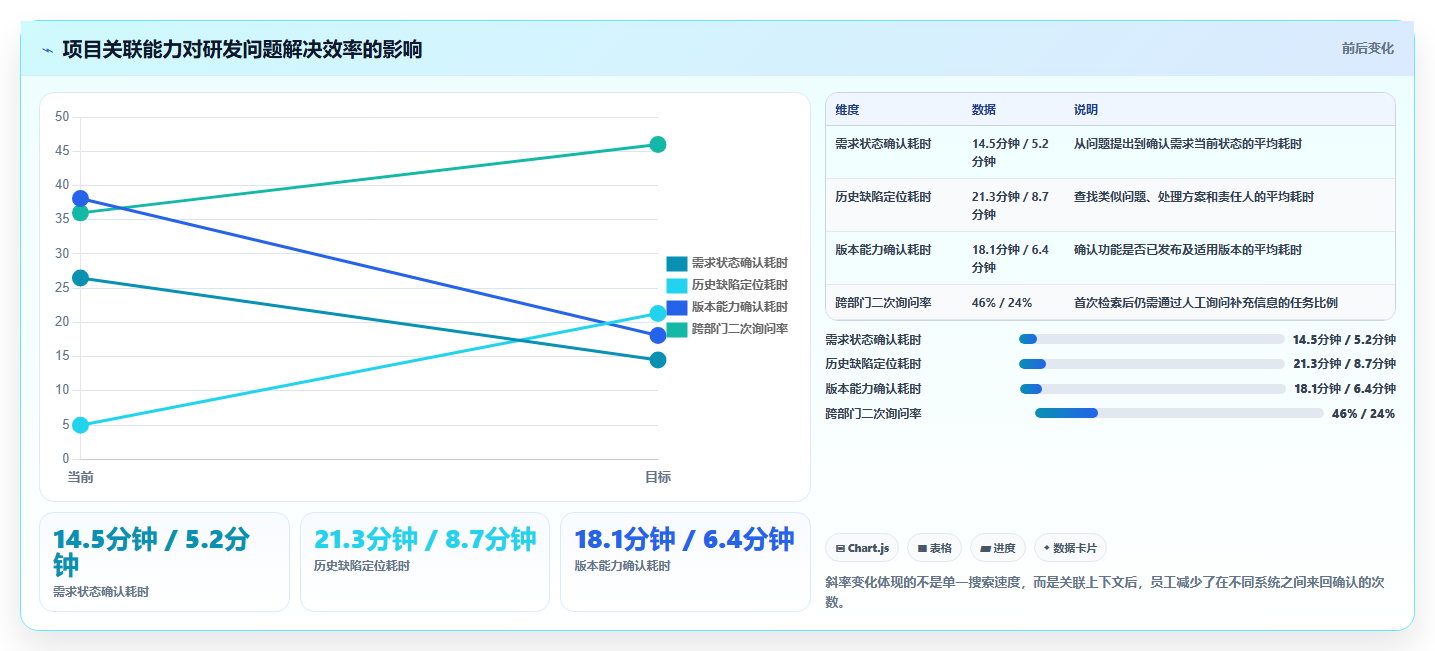
Task: Click the 前后变化 label in header
Action: (x=1367, y=49)
